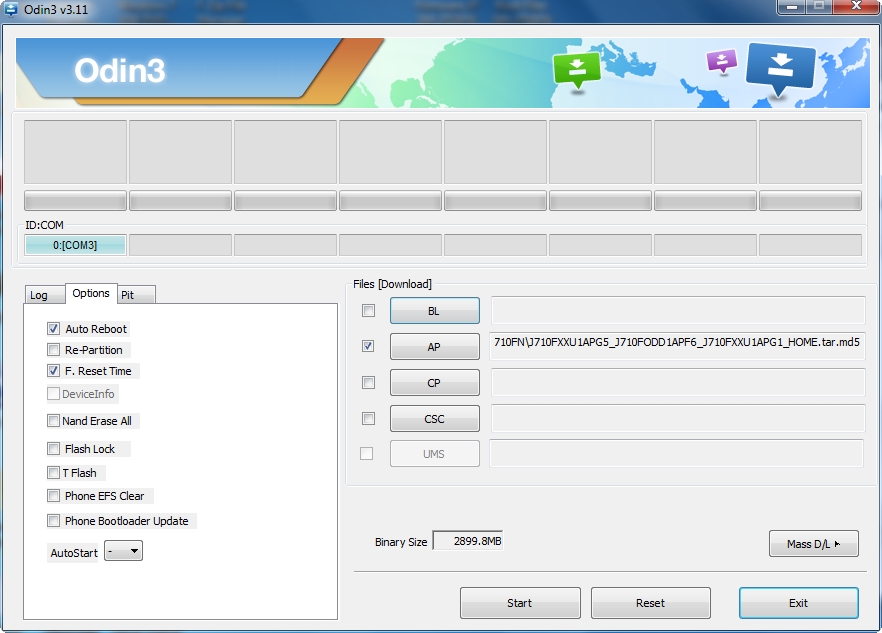Click the empty CP file path field

coord(677,383)
